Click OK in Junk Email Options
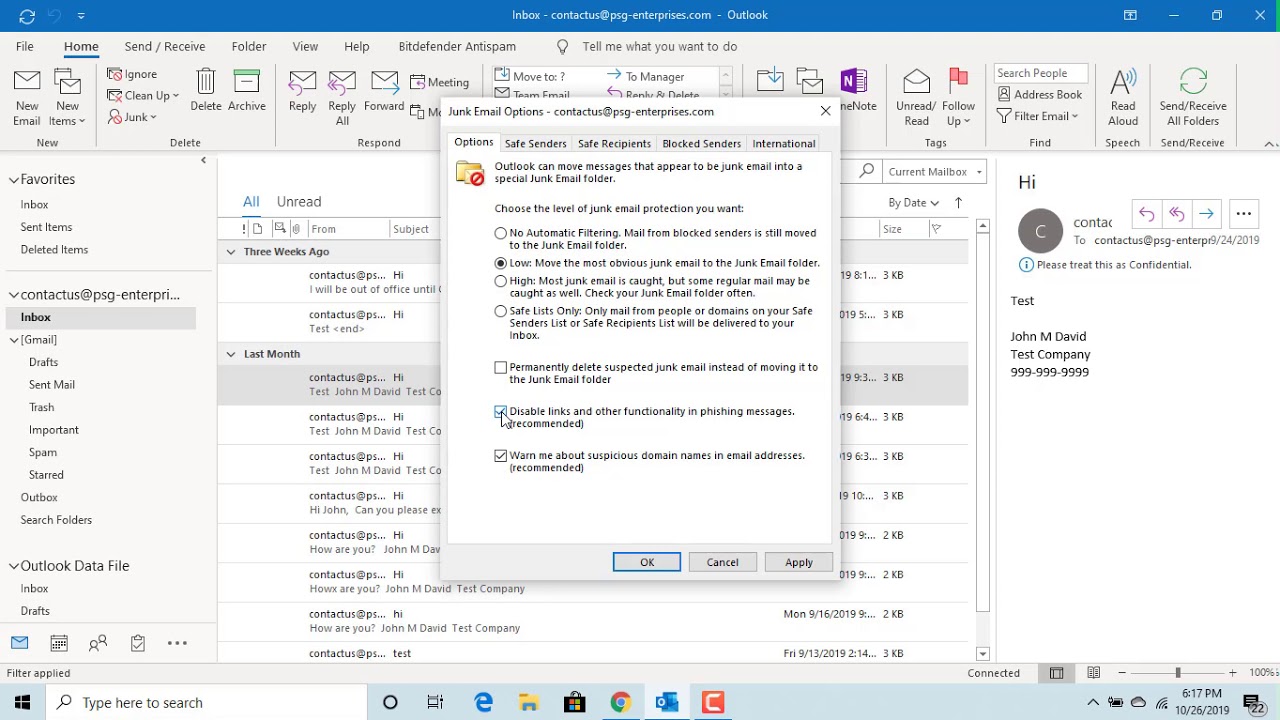 647,562
